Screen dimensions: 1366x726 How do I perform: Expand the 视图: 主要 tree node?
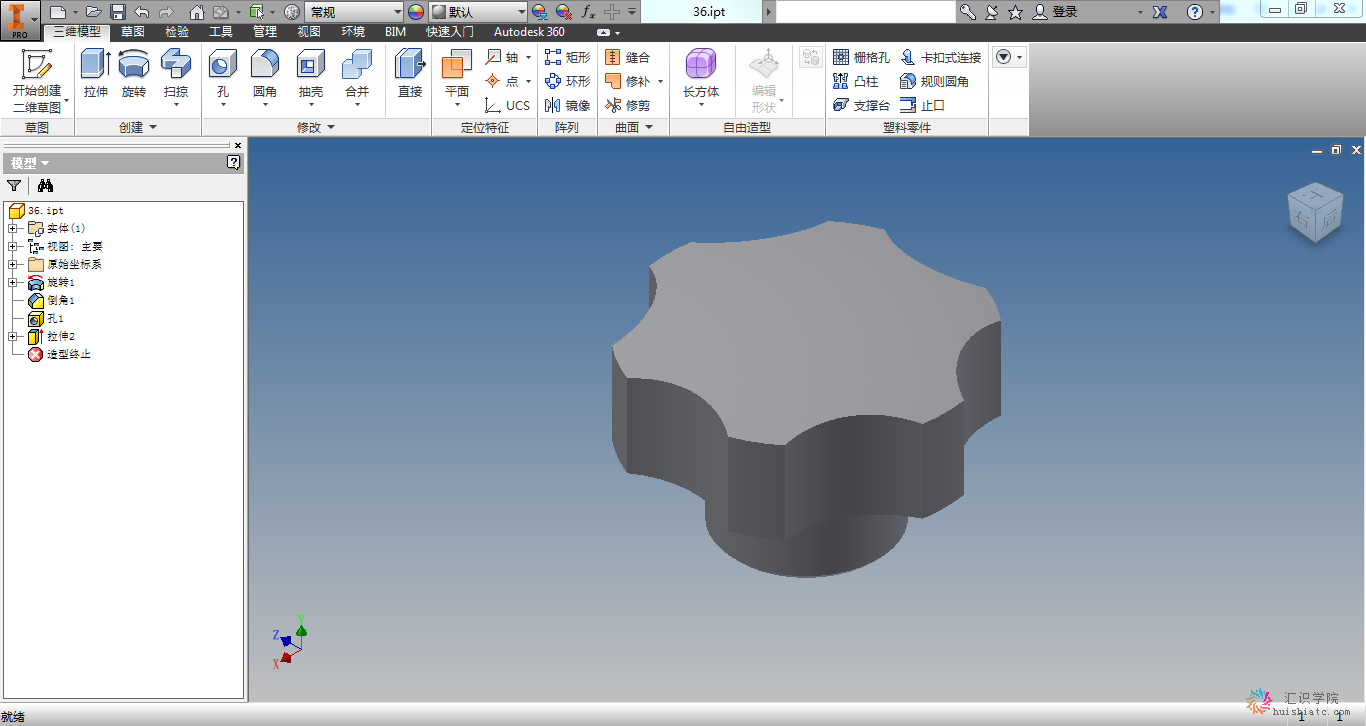(x=12, y=246)
